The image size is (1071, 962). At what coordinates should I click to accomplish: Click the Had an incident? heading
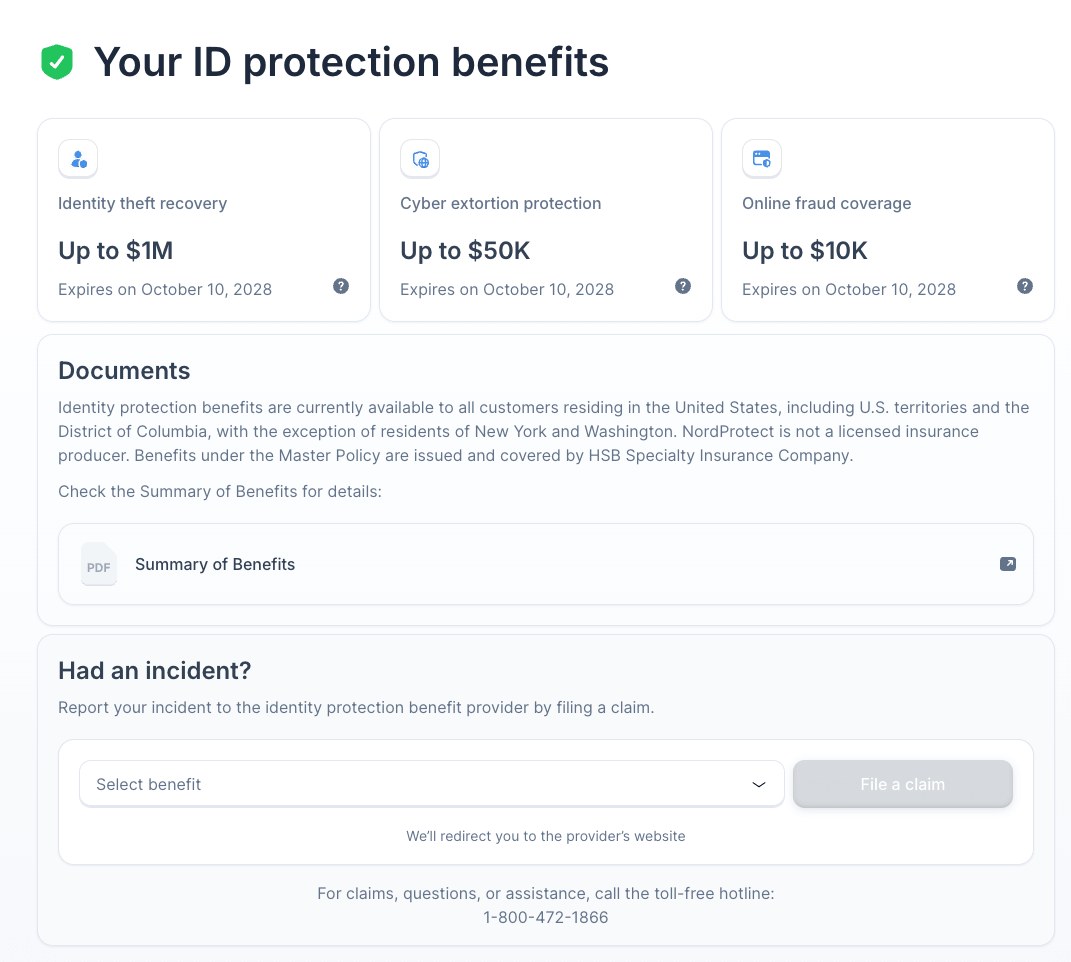[155, 670]
